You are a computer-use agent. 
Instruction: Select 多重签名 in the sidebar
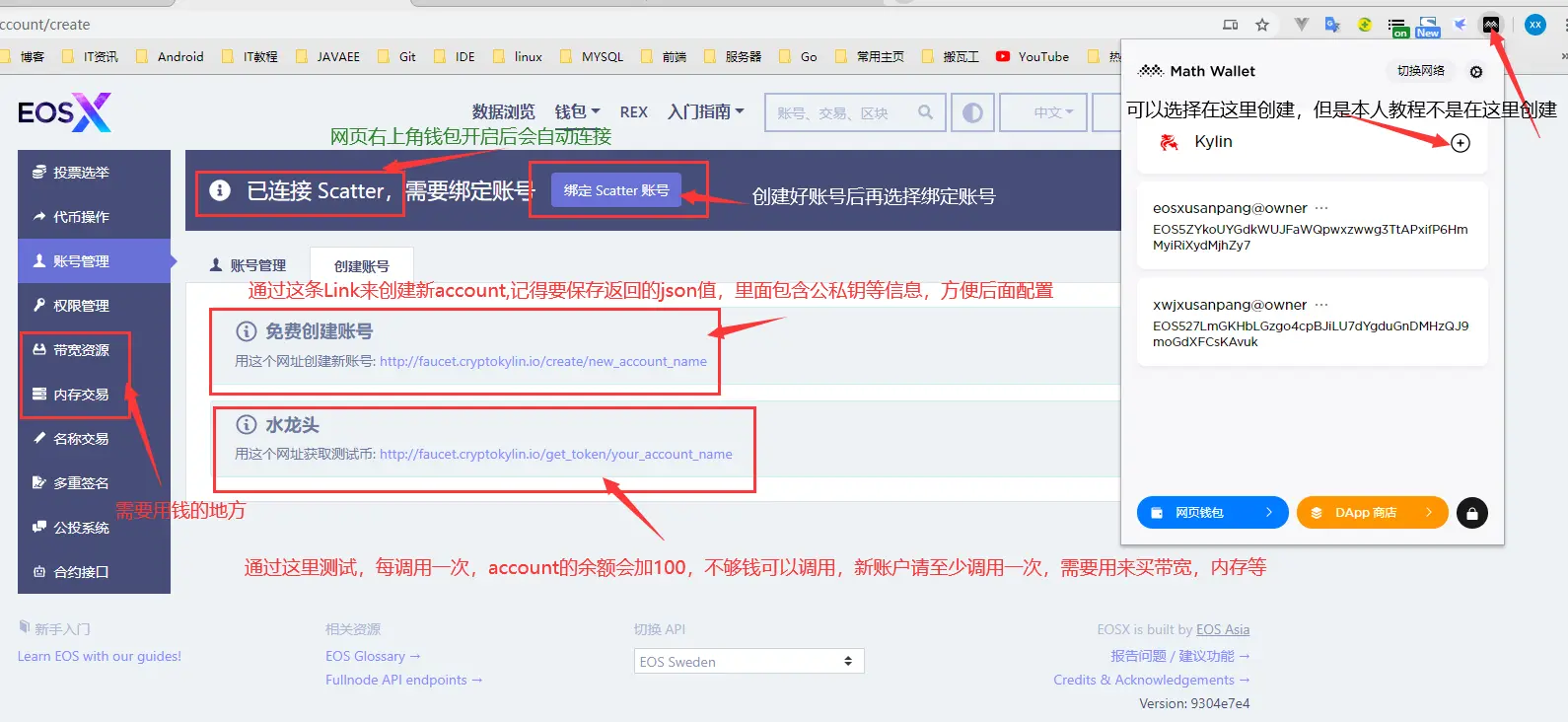[x=94, y=483]
